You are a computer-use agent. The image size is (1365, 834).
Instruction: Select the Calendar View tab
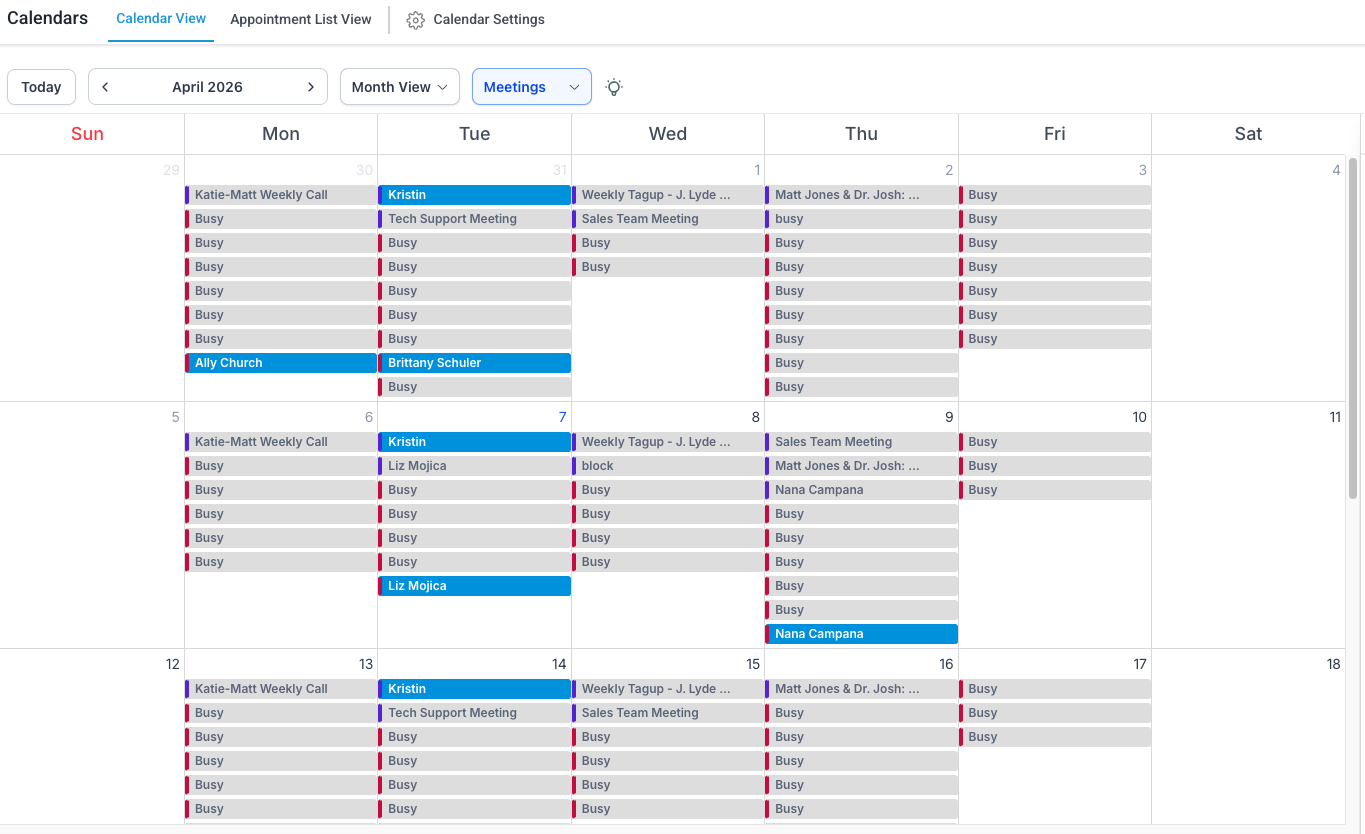[160, 18]
